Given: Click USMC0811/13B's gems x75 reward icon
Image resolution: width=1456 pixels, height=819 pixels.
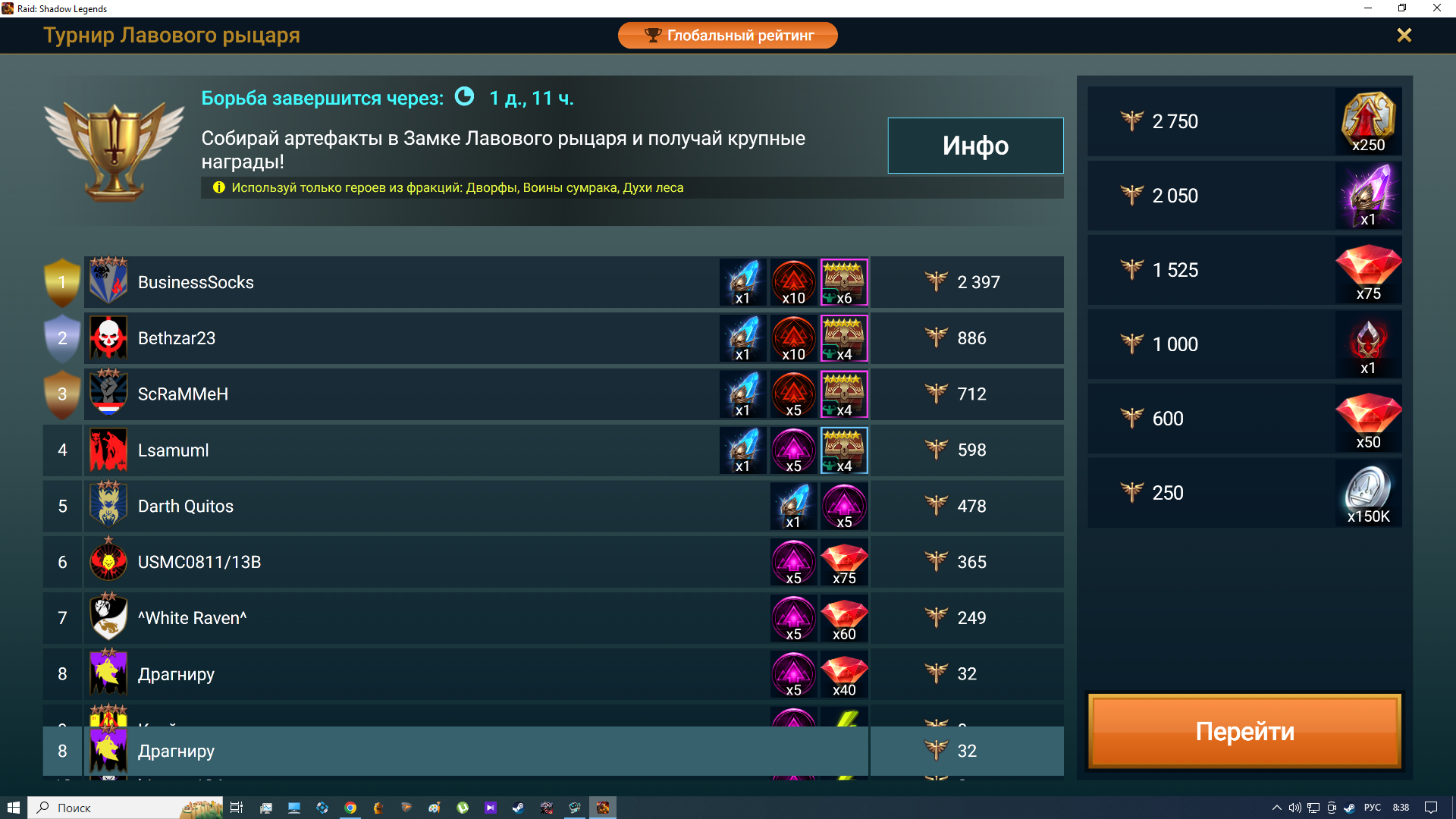Looking at the screenshot, I should (x=844, y=563).
